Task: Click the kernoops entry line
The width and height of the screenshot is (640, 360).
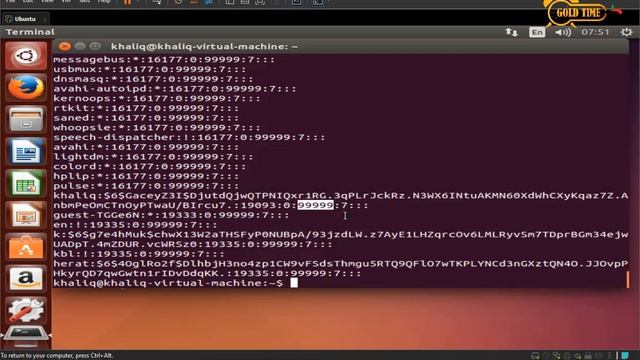Action: [157, 99]
